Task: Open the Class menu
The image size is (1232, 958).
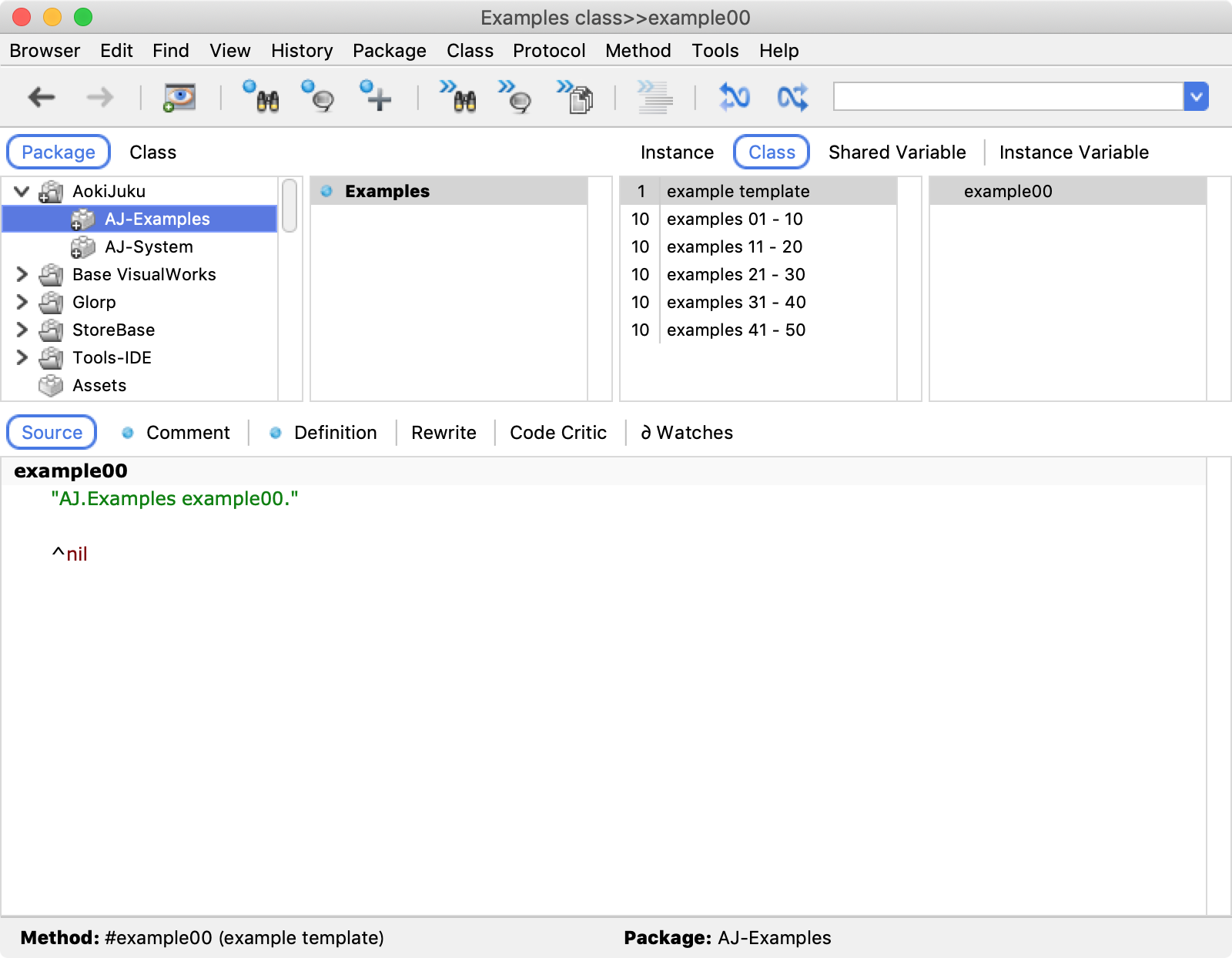Action: 470,51
